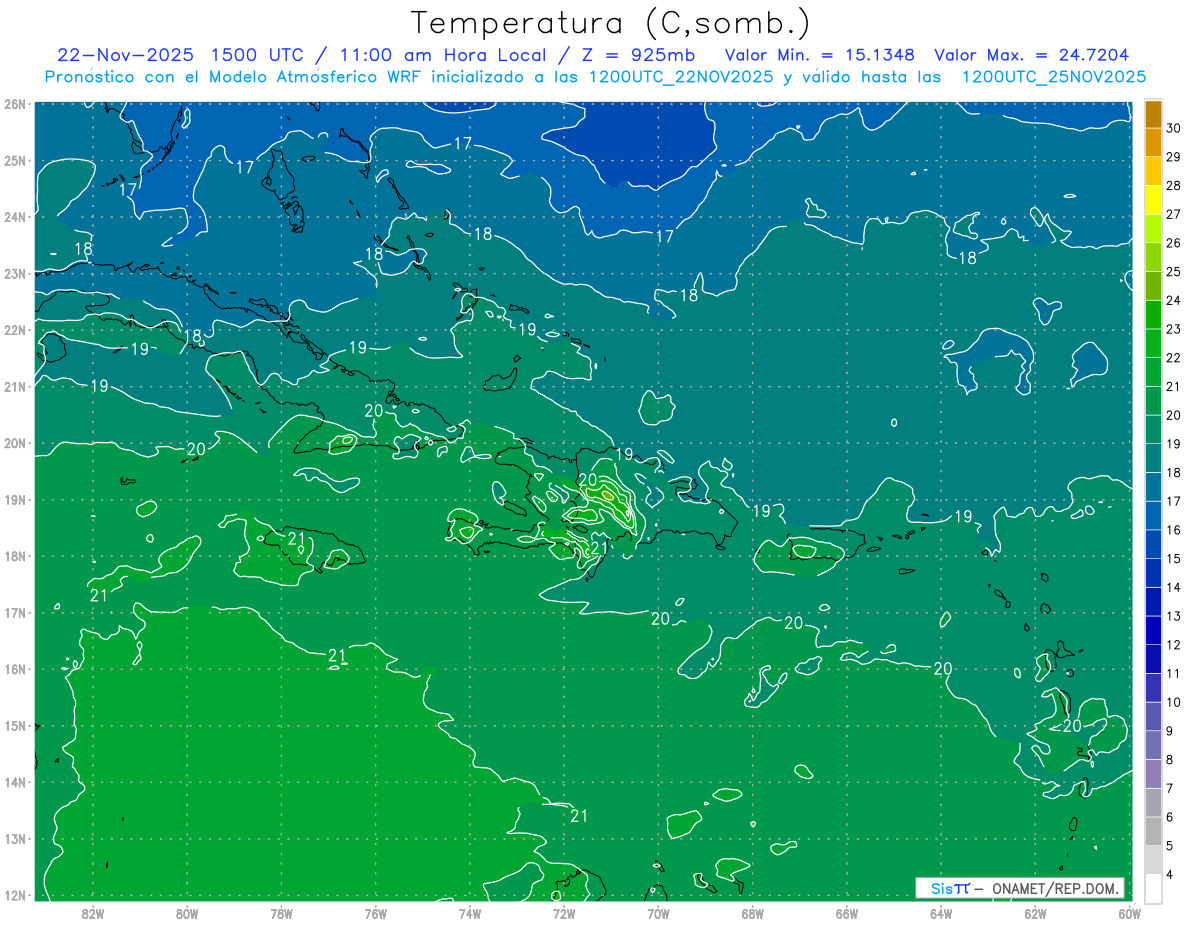The image size is (1200, 927).
Task: Click the 14N latitude axis label
Action: coord(14,782)
